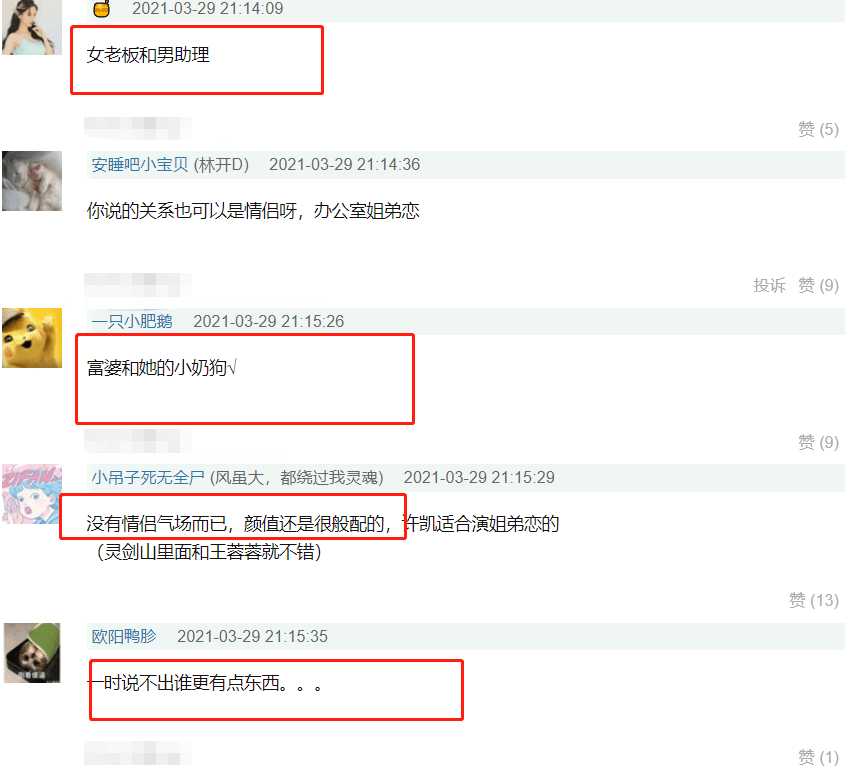Open 欧阳鸭胗 user profile link
853x775 pixels.
tap(124, 636)
